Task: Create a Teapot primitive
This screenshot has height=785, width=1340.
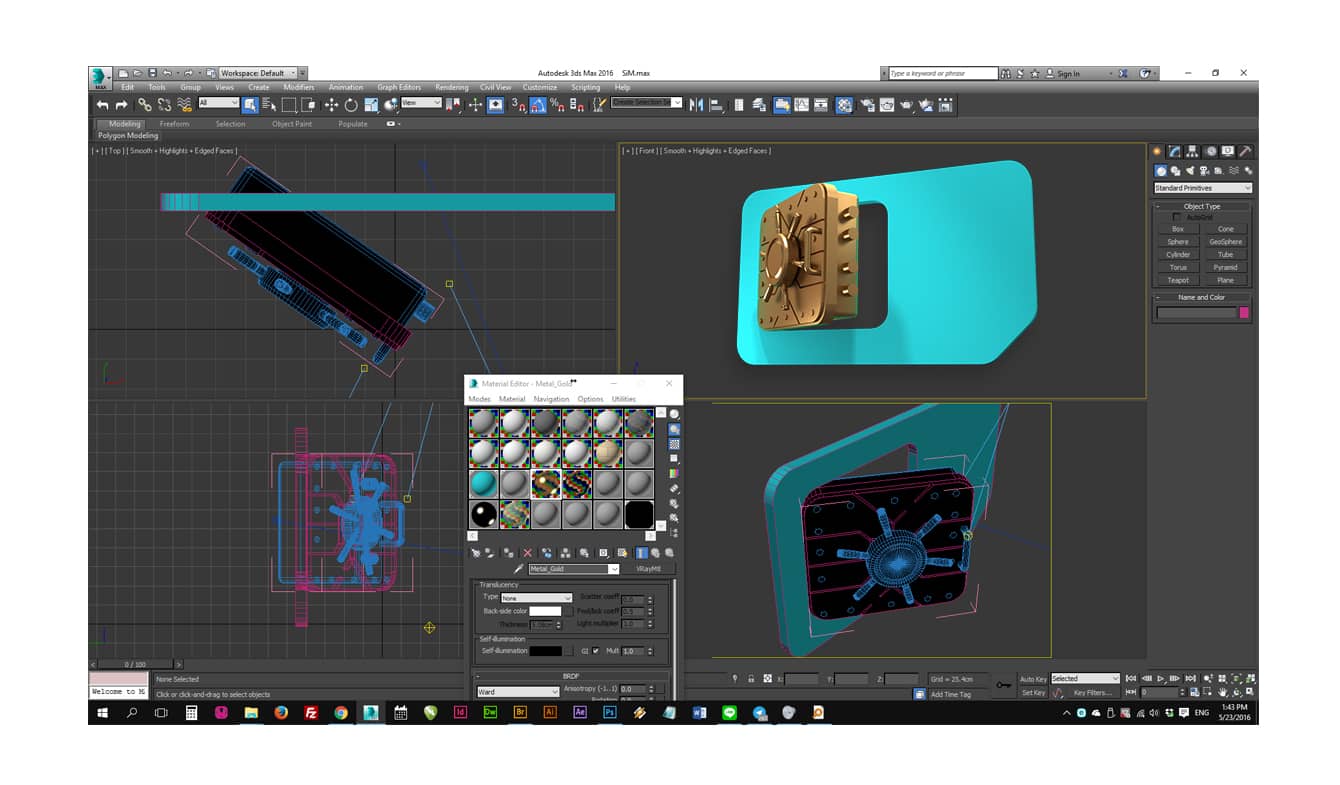Action: click(x=1178, y=280)
